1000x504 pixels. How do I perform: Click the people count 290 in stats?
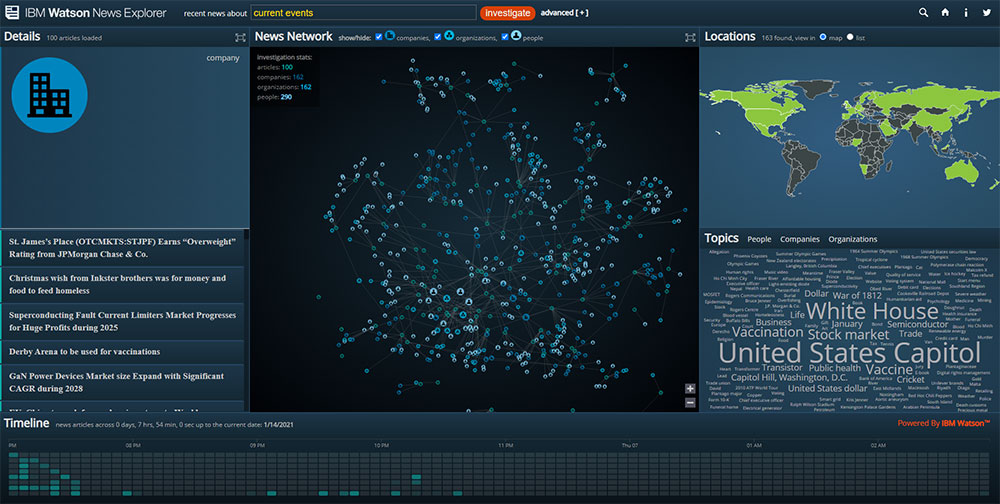tap(286, 97)
